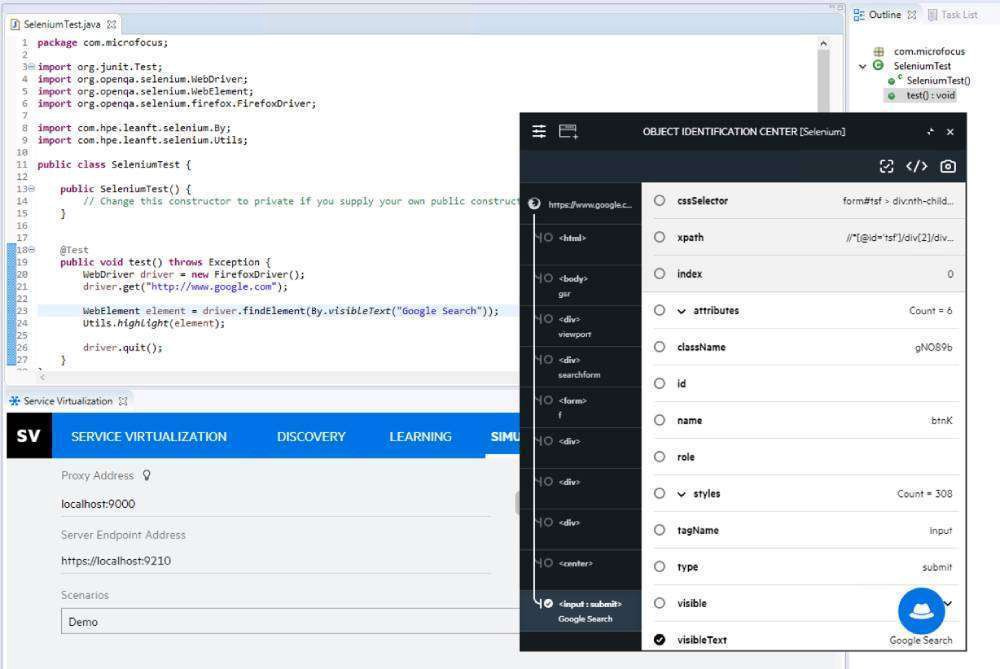Open the Object Identification Center settings sliders icon
Screen dimensions: 1000x669
[539, 131]
